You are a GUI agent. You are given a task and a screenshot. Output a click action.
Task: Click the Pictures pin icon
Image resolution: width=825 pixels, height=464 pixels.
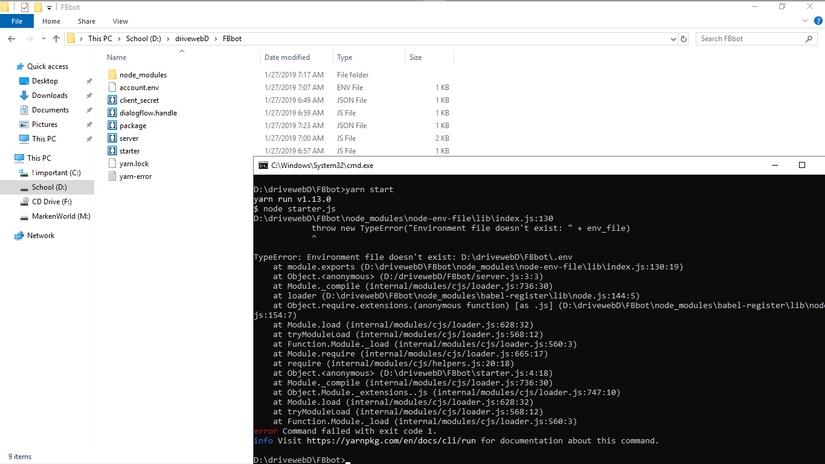(89, 125)
